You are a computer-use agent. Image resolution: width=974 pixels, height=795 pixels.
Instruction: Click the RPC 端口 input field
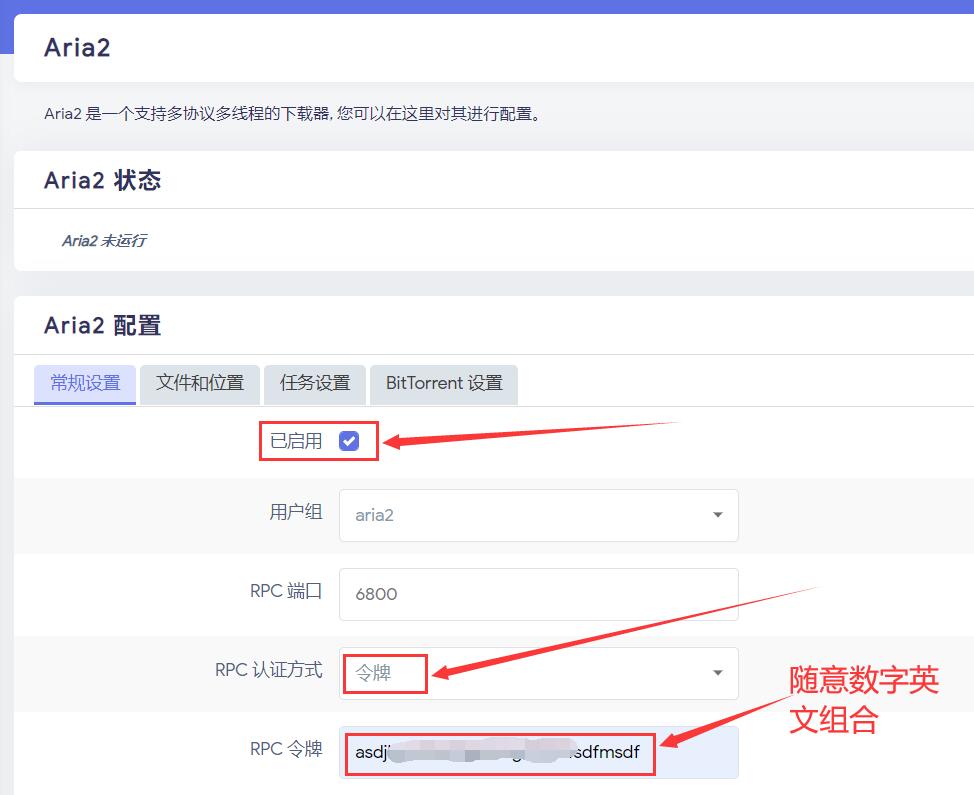tap(539, 594)
